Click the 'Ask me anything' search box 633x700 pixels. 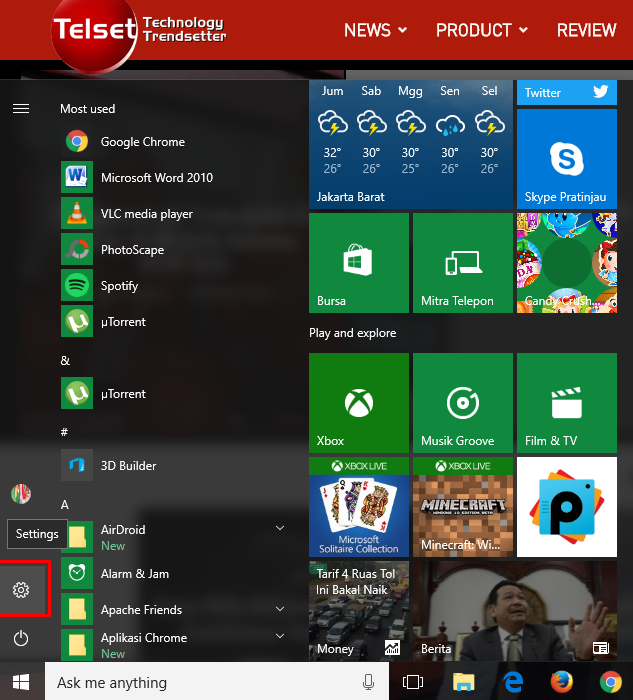(217, 682)
